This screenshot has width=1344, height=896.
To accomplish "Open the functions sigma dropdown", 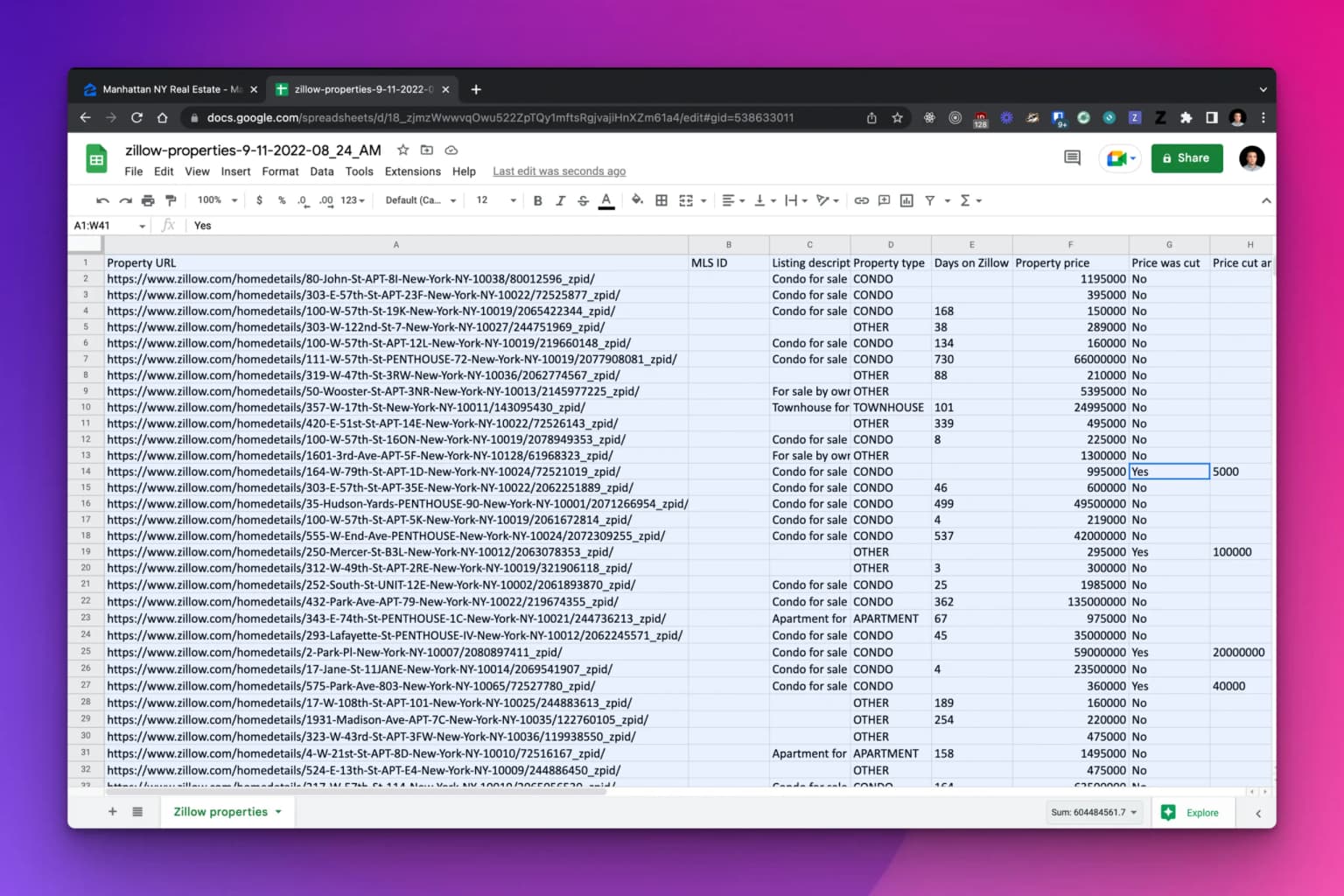I will coord(970,200).
